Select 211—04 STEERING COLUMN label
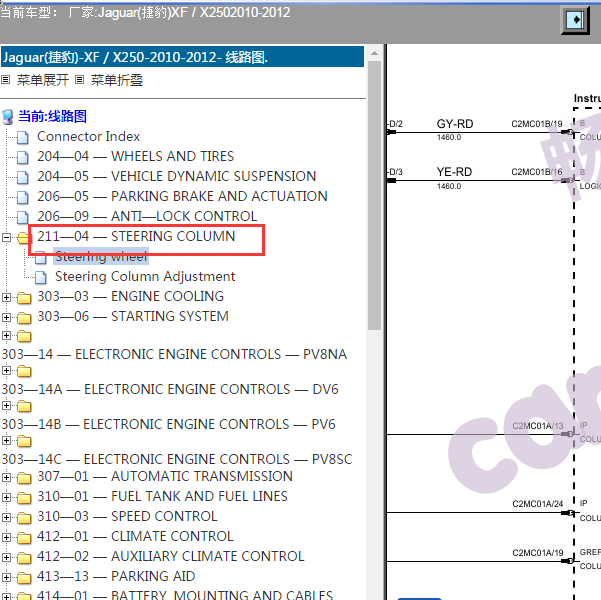The width and height of the screenshot is (601, 600). pyautogui.click(x=136, y=236)
